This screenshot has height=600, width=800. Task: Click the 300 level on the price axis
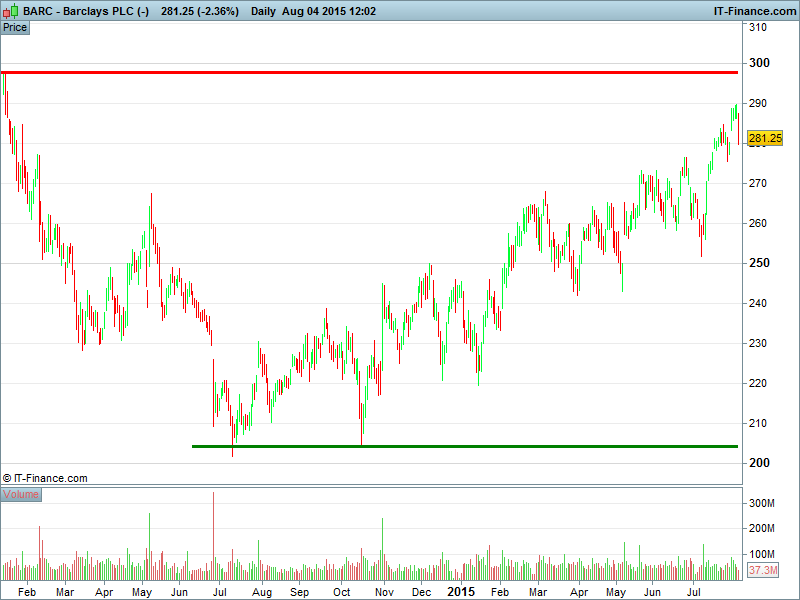click(758, 63)
